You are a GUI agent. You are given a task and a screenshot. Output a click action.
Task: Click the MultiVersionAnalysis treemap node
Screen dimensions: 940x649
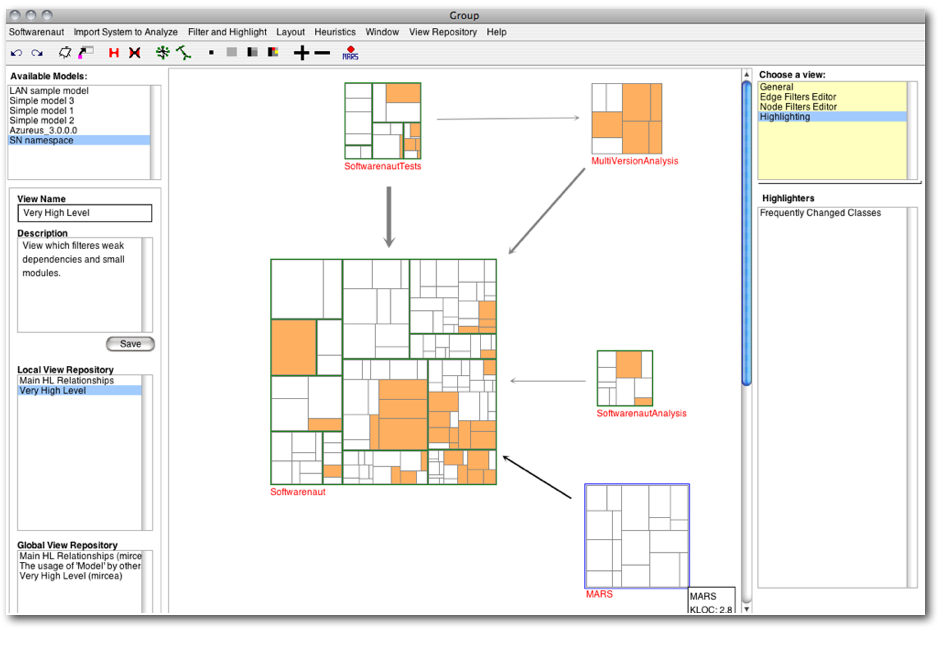point(626,117)
